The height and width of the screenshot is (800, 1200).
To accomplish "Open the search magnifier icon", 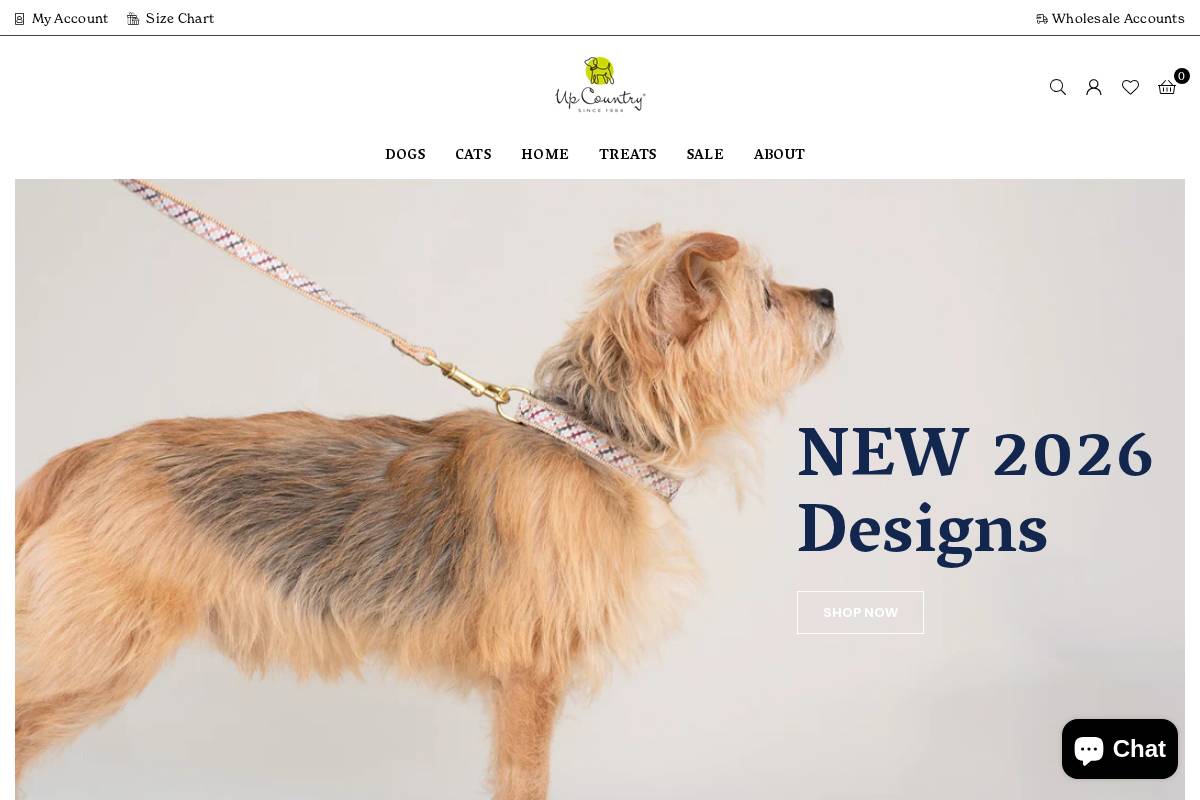I will [x=1057, y=87].
